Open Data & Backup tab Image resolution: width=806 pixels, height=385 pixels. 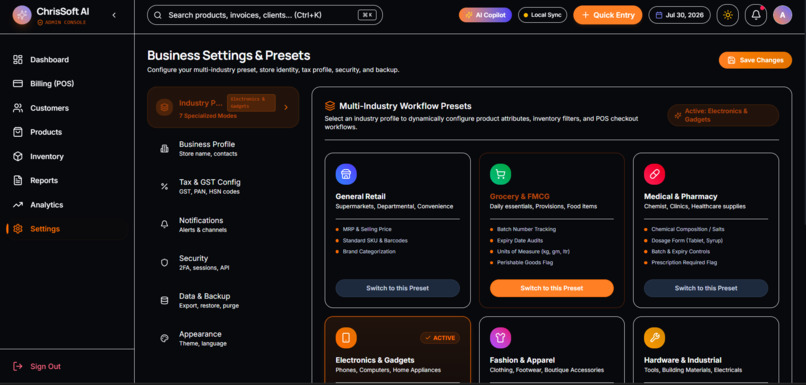click(x=223, y=301)
